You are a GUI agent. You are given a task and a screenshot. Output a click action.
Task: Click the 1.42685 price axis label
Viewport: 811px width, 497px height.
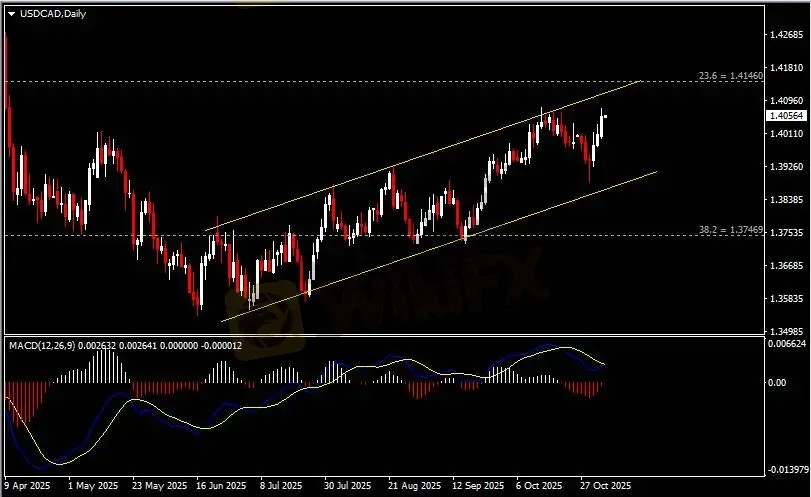787,35
